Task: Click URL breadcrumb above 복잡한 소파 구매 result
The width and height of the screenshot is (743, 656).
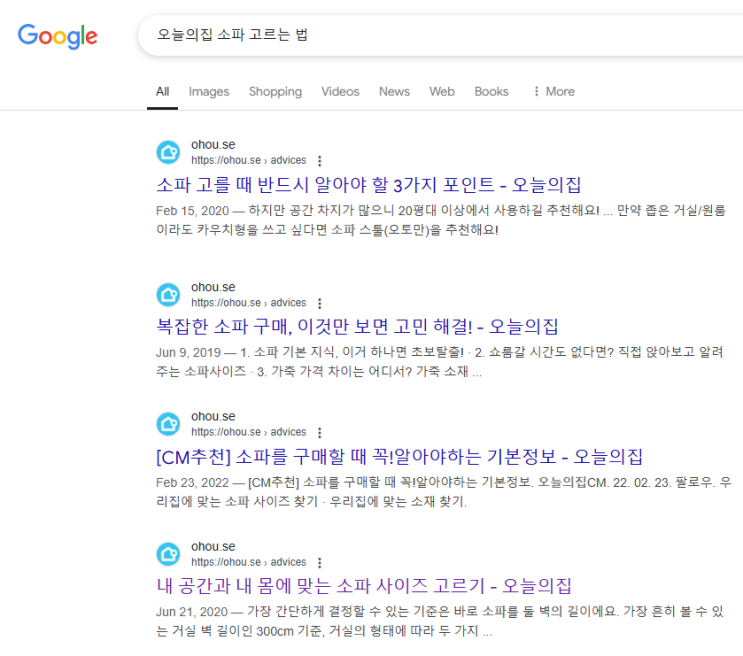Action: [249, 303]
